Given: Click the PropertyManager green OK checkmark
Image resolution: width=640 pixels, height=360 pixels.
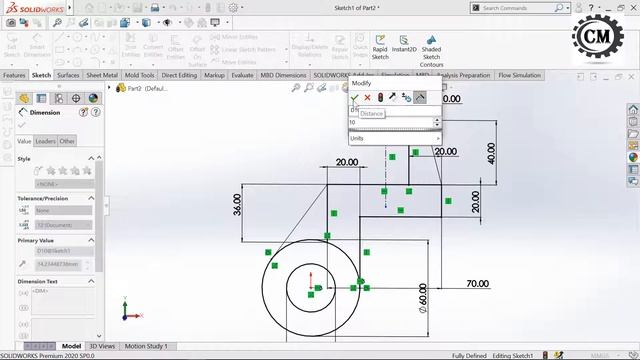Looking at the screenshot, I should click(22, 125).
